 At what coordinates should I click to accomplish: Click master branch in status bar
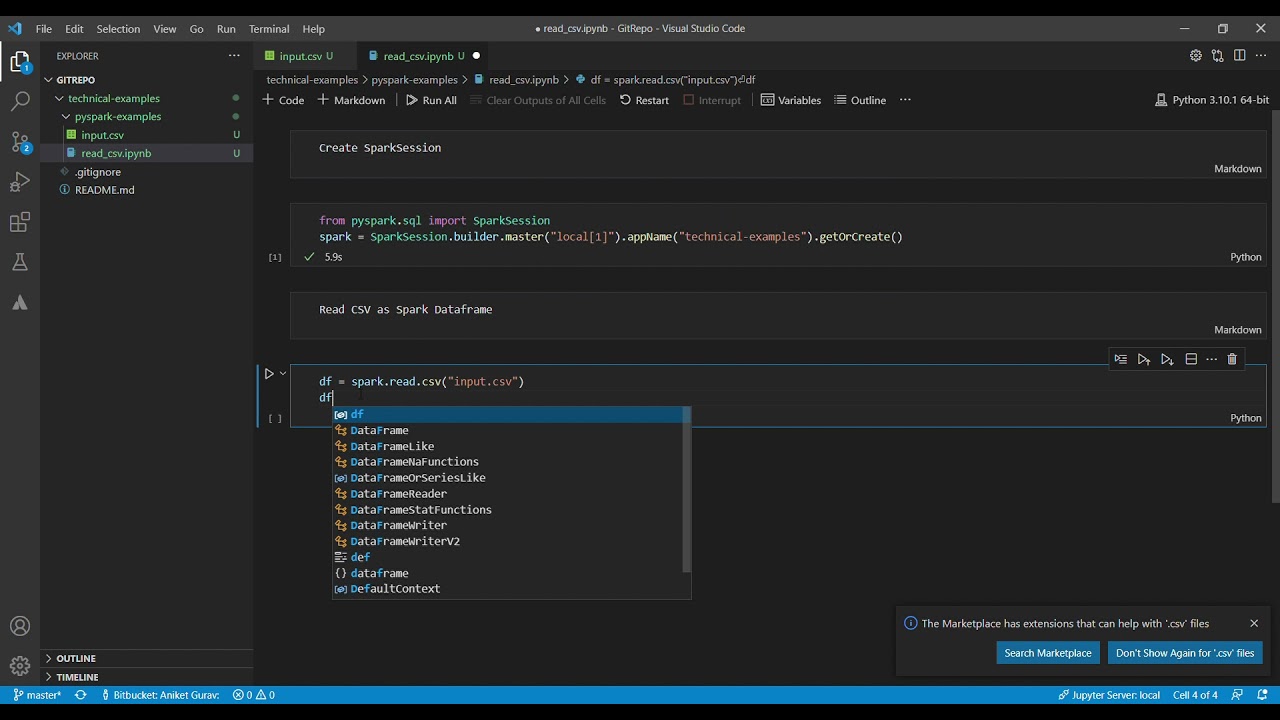click(x=37, y=695)
